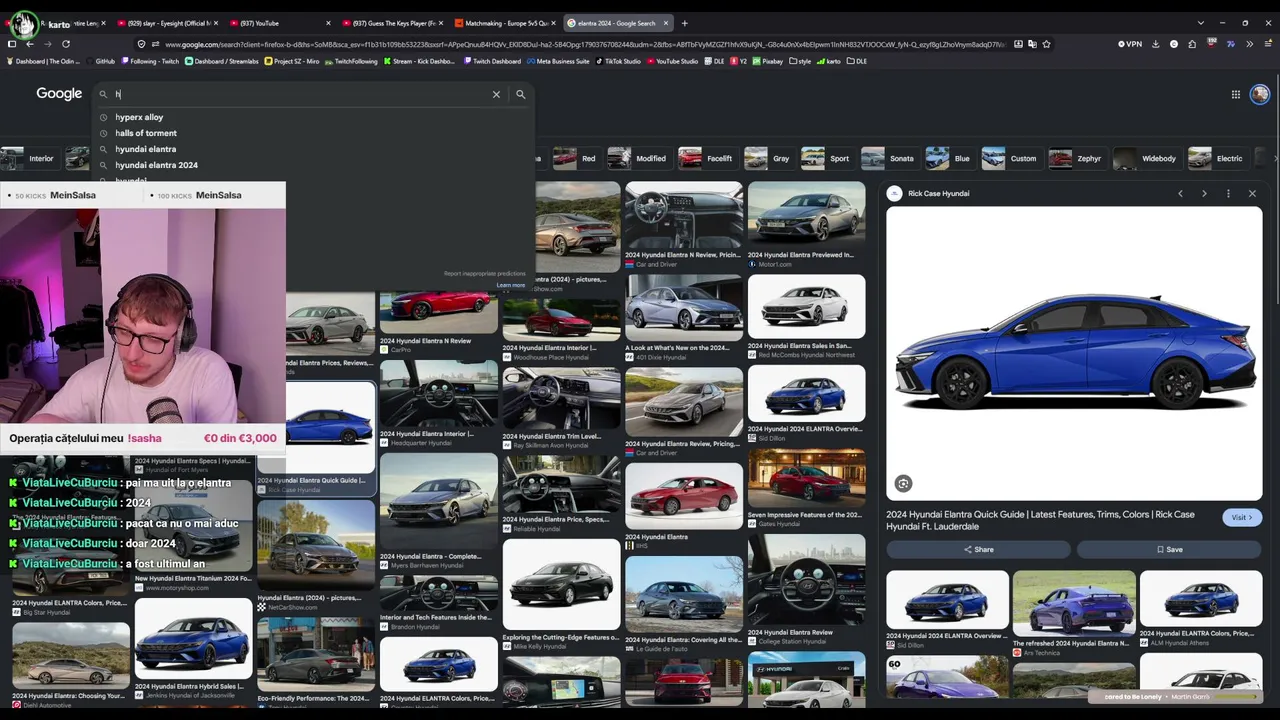Expand the hidden extensions overflow chevron
1280x720 pixels.
tap(1249, 44)
